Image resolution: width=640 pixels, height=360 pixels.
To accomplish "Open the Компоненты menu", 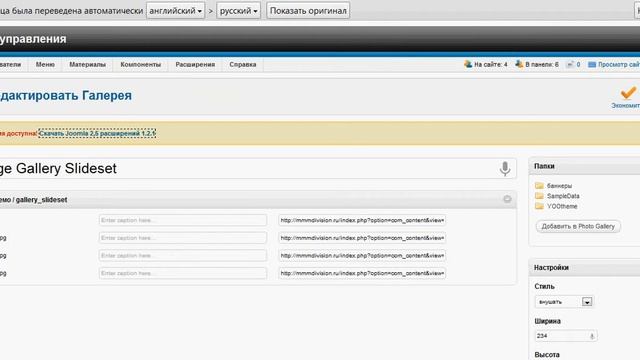I will coord(140,64).
